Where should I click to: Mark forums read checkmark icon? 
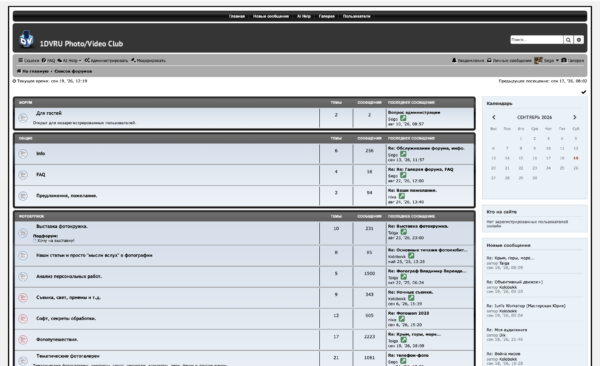point(584,92)
